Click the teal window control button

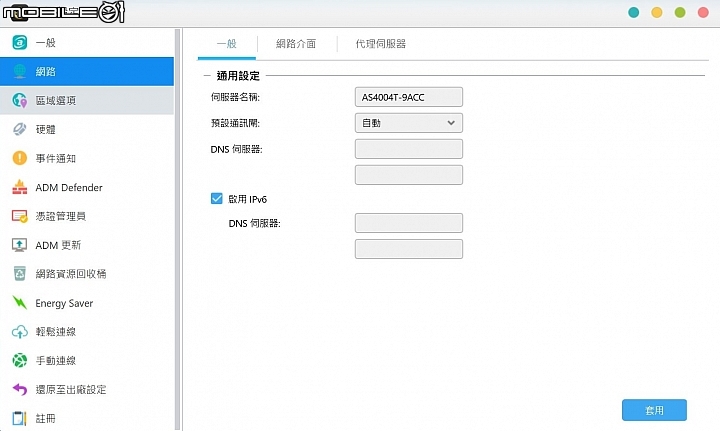634,12
